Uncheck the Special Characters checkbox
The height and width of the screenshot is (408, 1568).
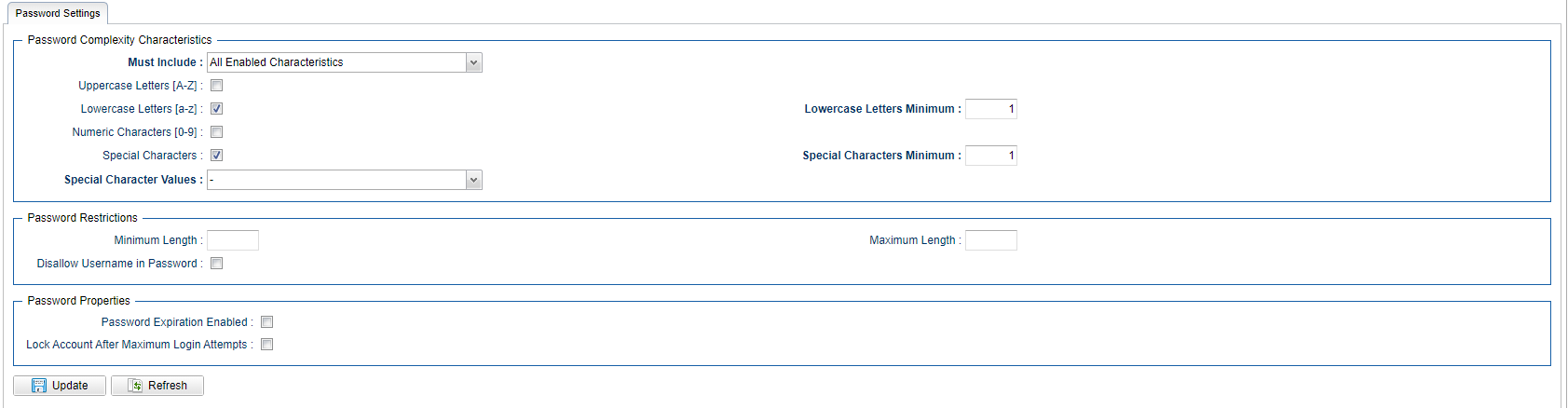(216, 156)
